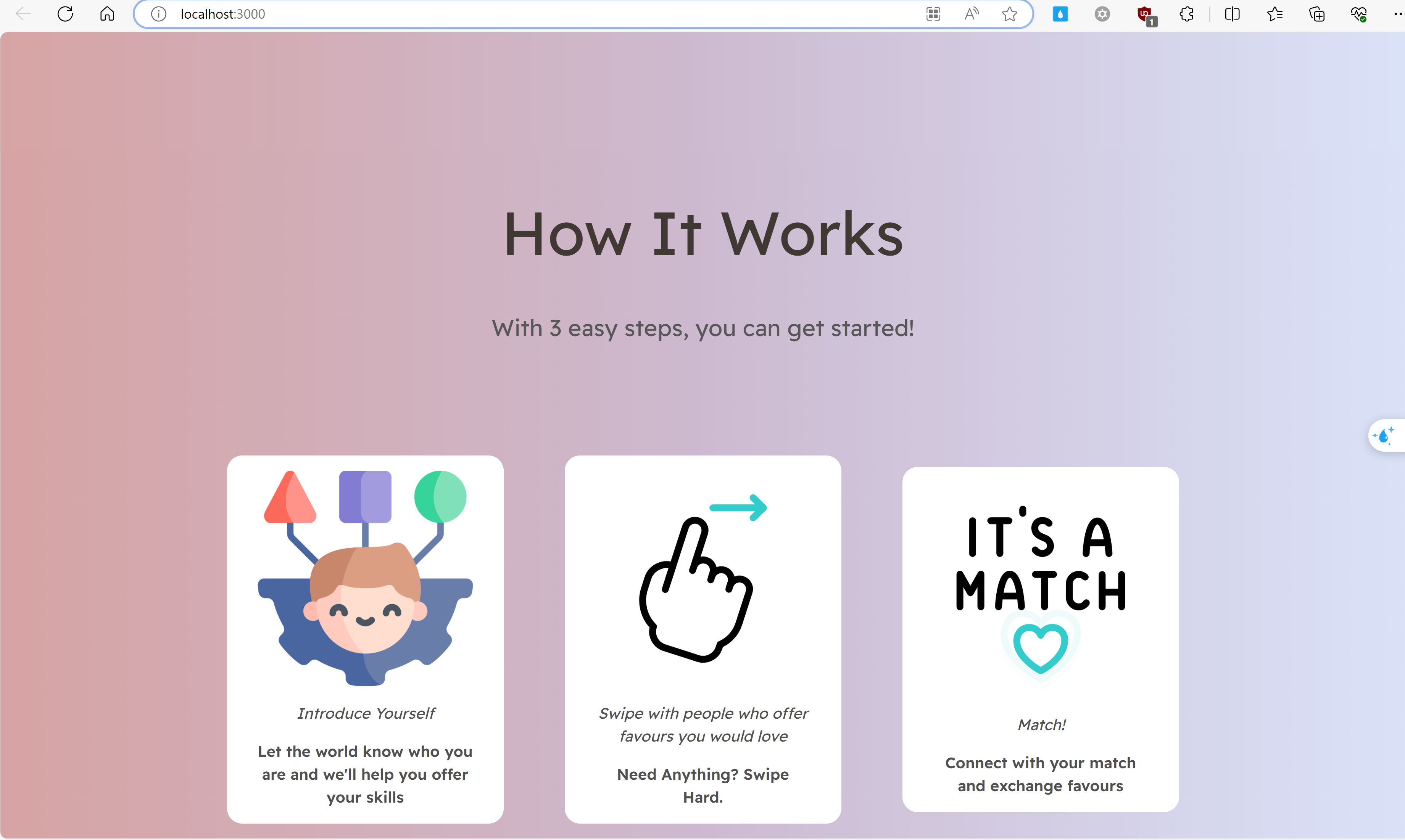Add page to favorites star
The width and height of the screenshot is (1405, 840).
(x=1009, y=14)
